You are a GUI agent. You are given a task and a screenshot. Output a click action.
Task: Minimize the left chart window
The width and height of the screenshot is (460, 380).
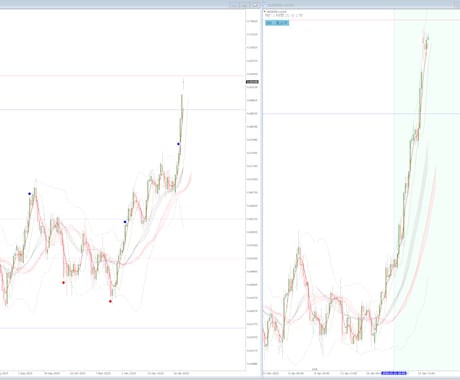pyautogui.click(x=234, y=5)
